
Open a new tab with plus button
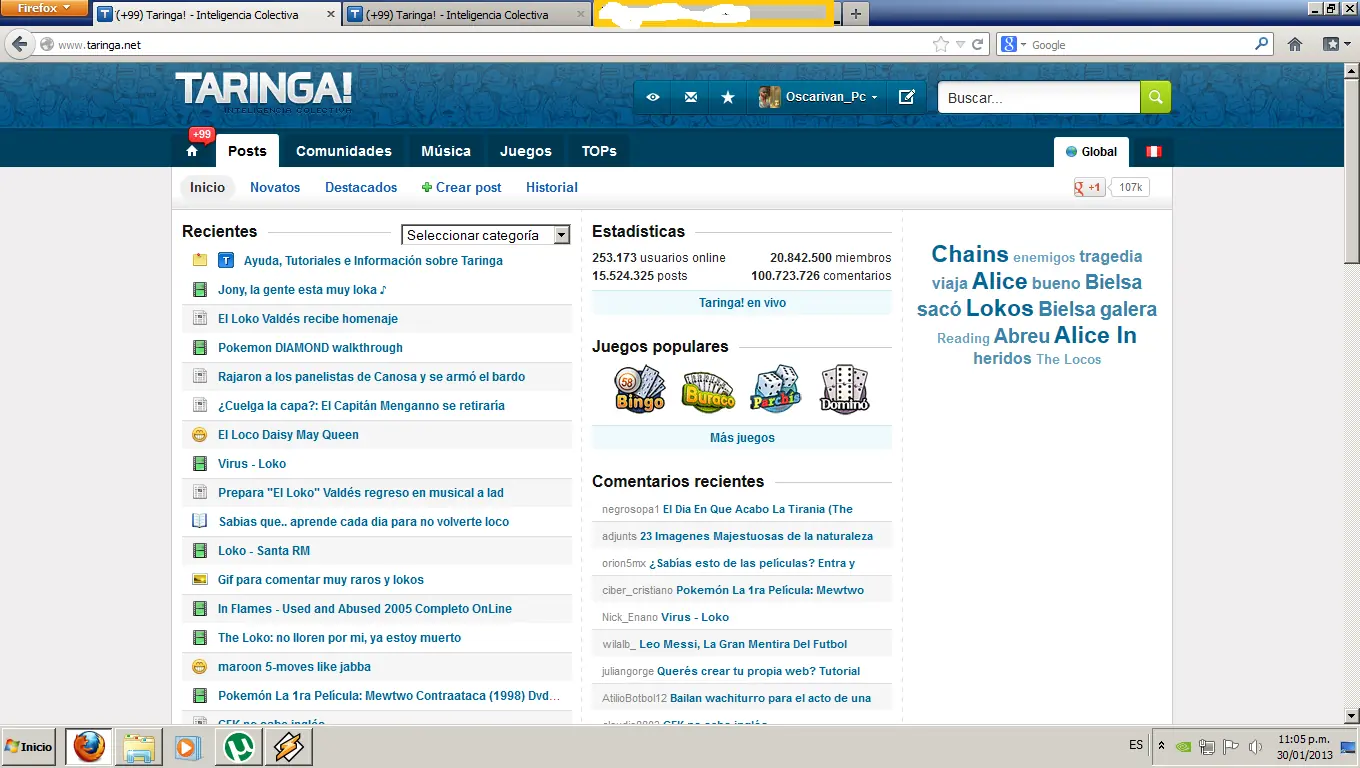pos(855,14)
